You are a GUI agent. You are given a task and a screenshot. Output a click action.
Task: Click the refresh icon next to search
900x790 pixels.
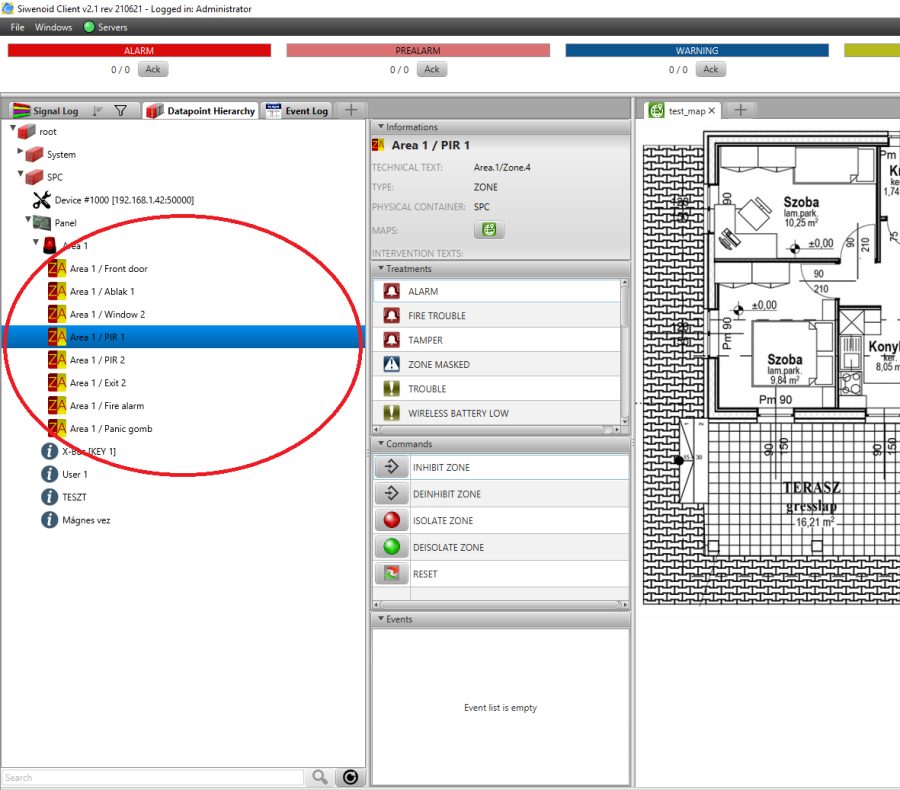(x=350, y=777)
